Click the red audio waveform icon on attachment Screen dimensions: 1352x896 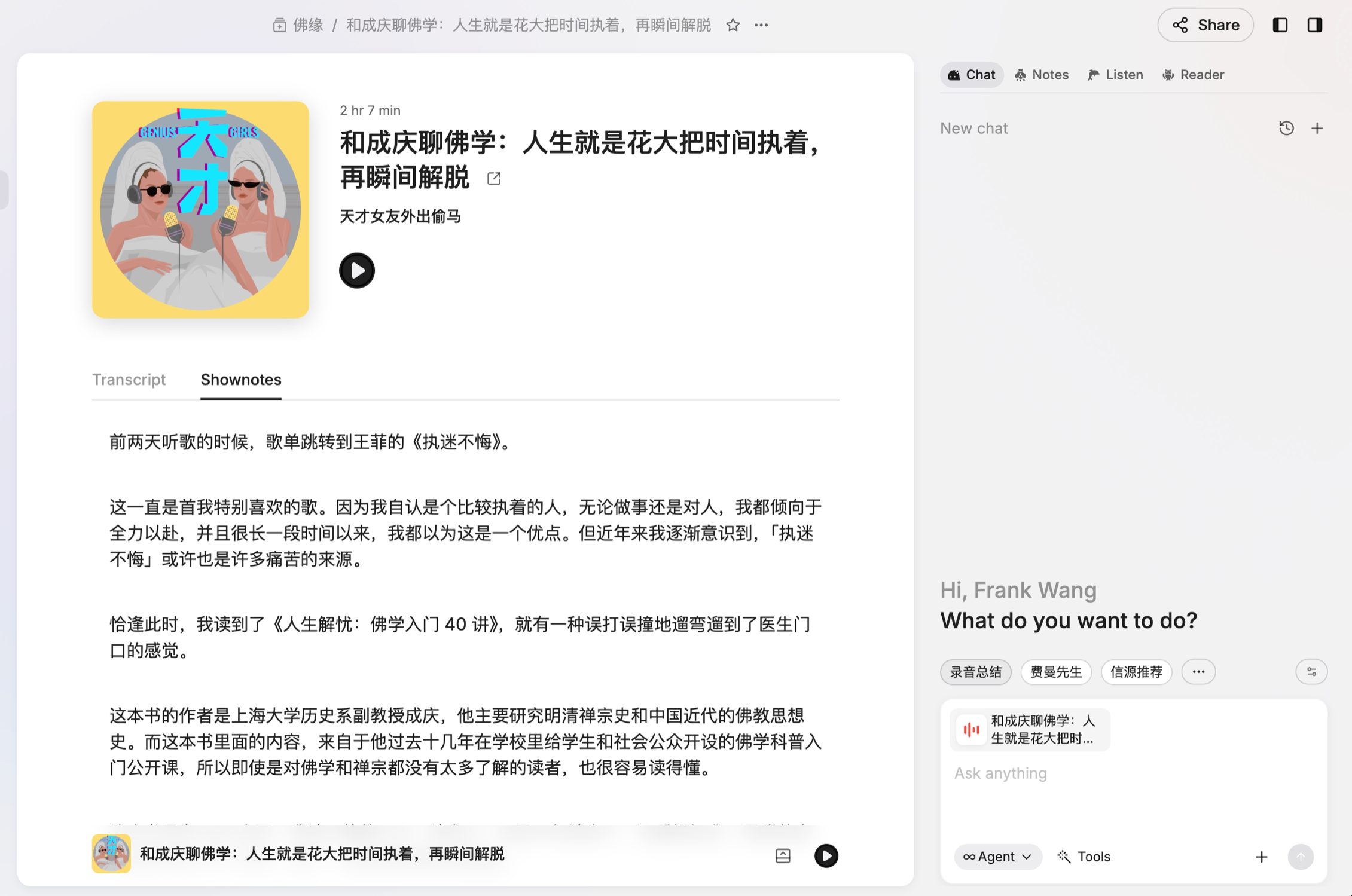971,729
